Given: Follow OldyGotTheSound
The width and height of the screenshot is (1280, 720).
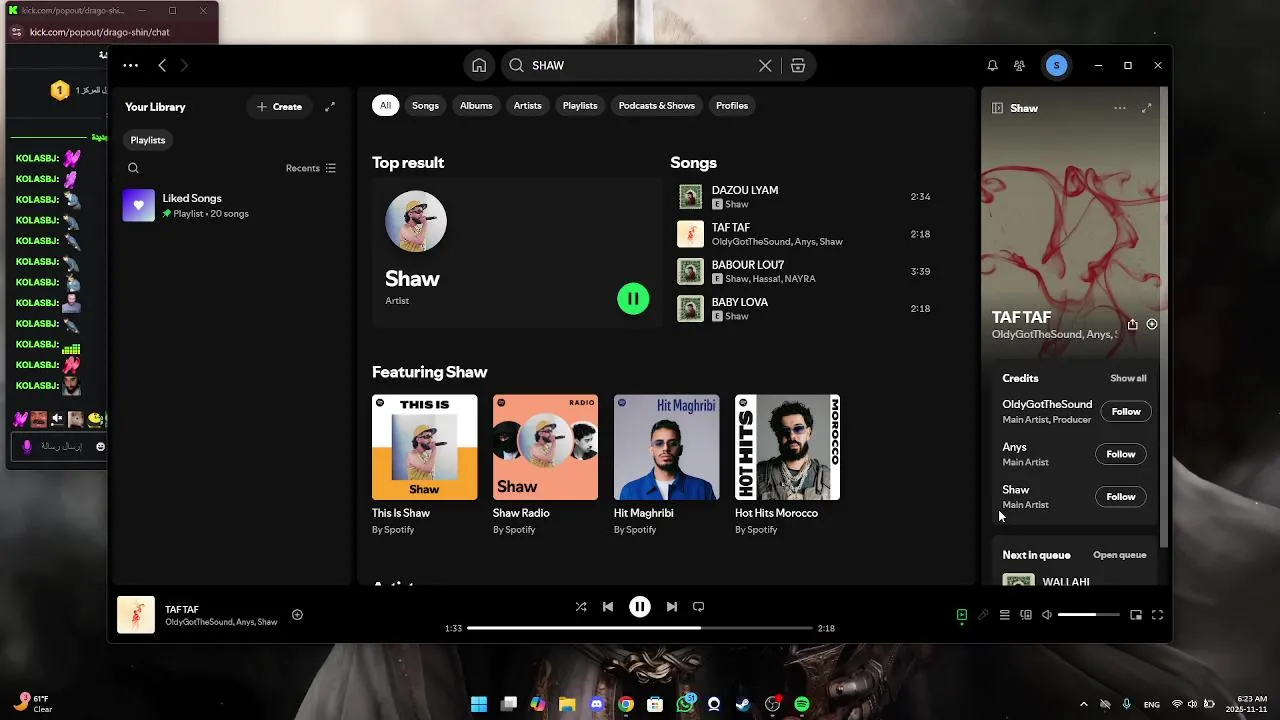Looking at the screenshot, I should tap(1126, 411).
